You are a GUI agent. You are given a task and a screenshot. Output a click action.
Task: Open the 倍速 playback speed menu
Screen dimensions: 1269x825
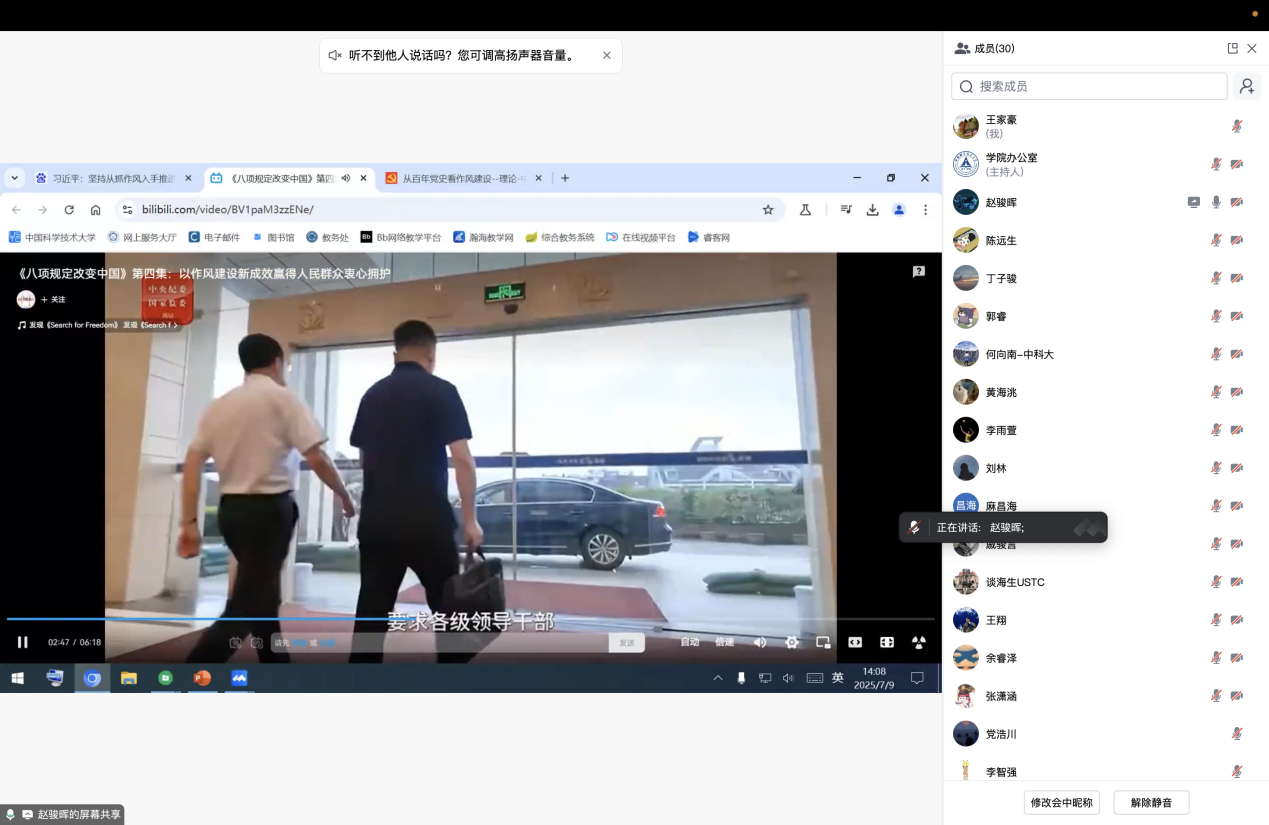724,642
